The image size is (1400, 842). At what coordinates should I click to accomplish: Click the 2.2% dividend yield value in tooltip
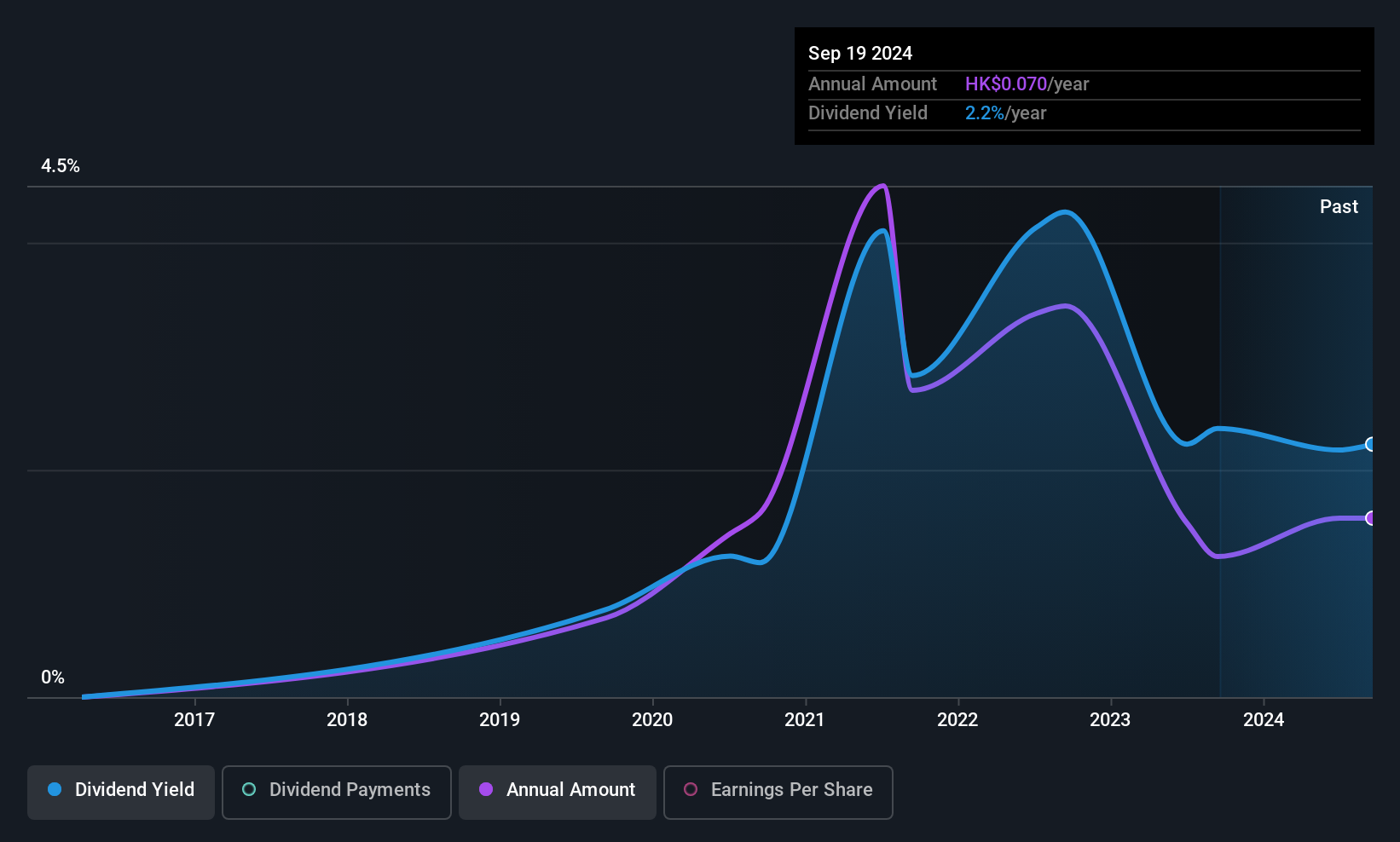tap(985, 112)
